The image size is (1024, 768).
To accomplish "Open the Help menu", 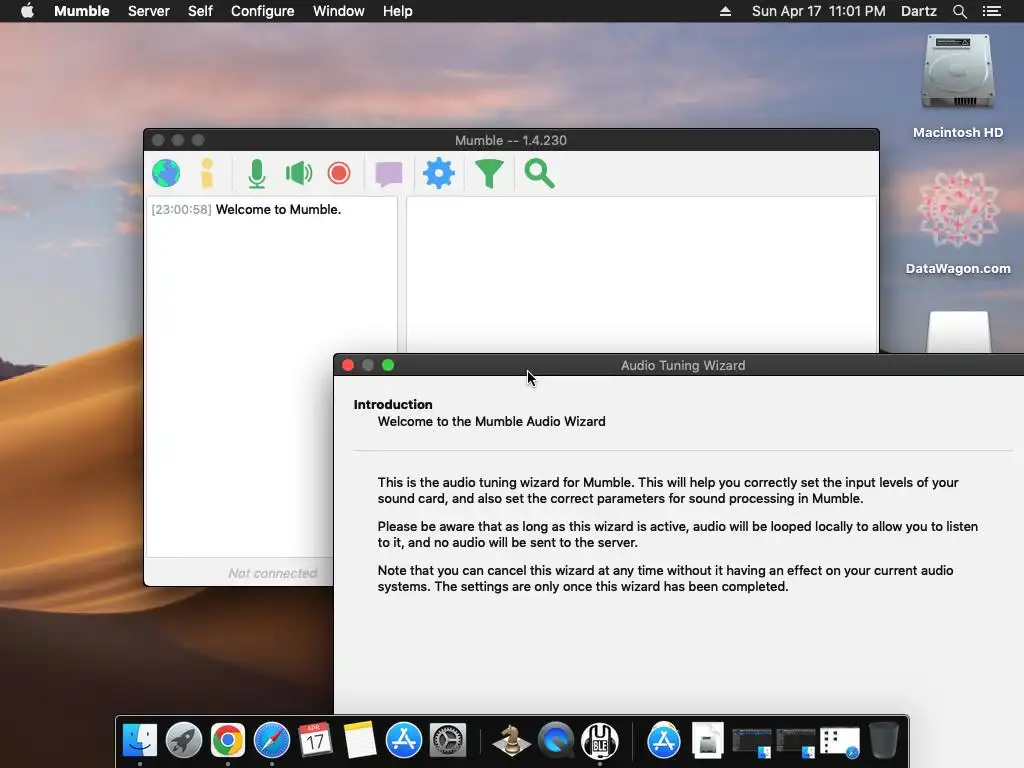I will (398, 11).
